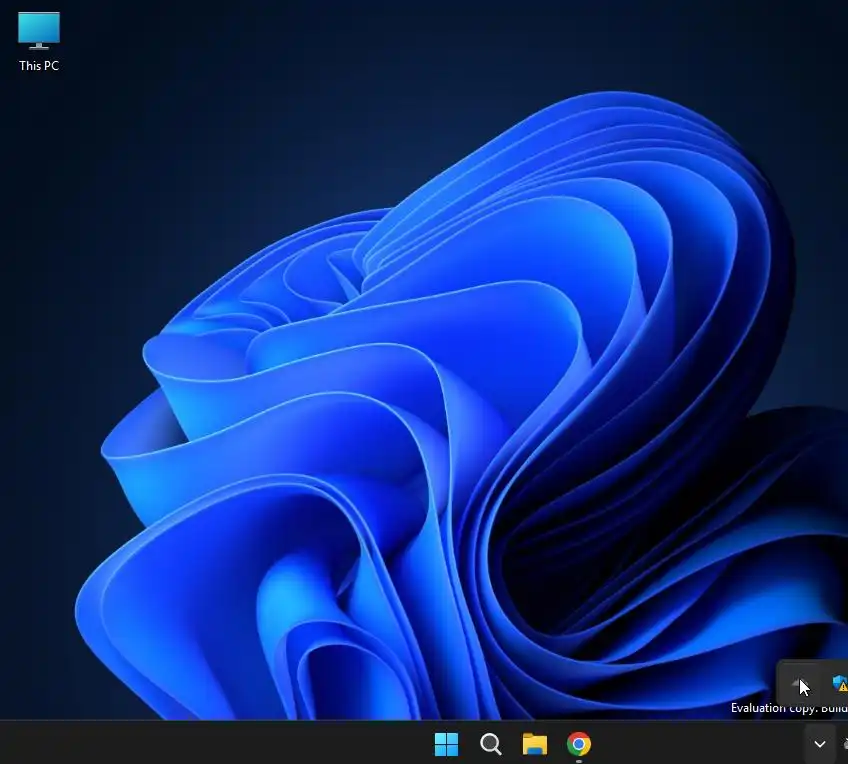Open Windows Security shield in tray flyout
The height and width of the screenshot is (764, 848).
pyautogui.click(x=840, y=683)
